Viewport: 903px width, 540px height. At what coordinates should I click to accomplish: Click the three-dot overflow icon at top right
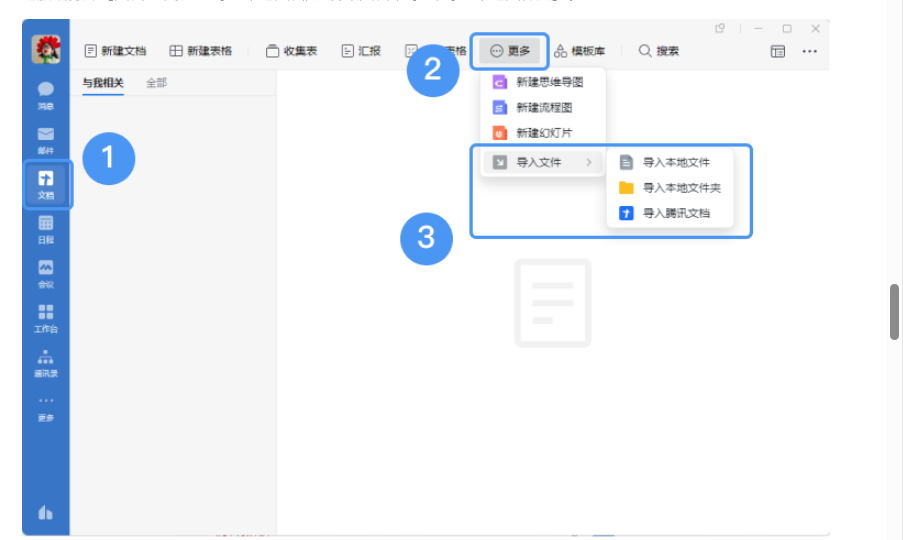point(809,51)
